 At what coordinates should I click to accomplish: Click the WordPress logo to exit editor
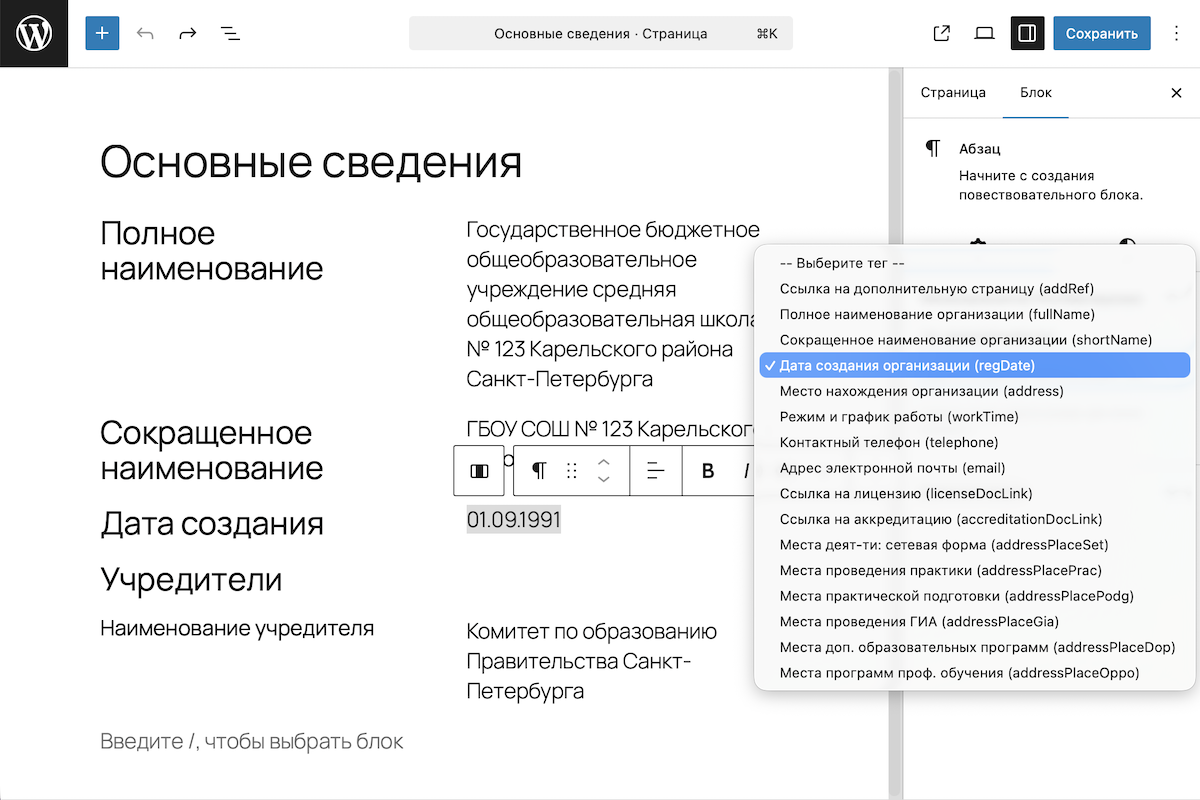34,34
